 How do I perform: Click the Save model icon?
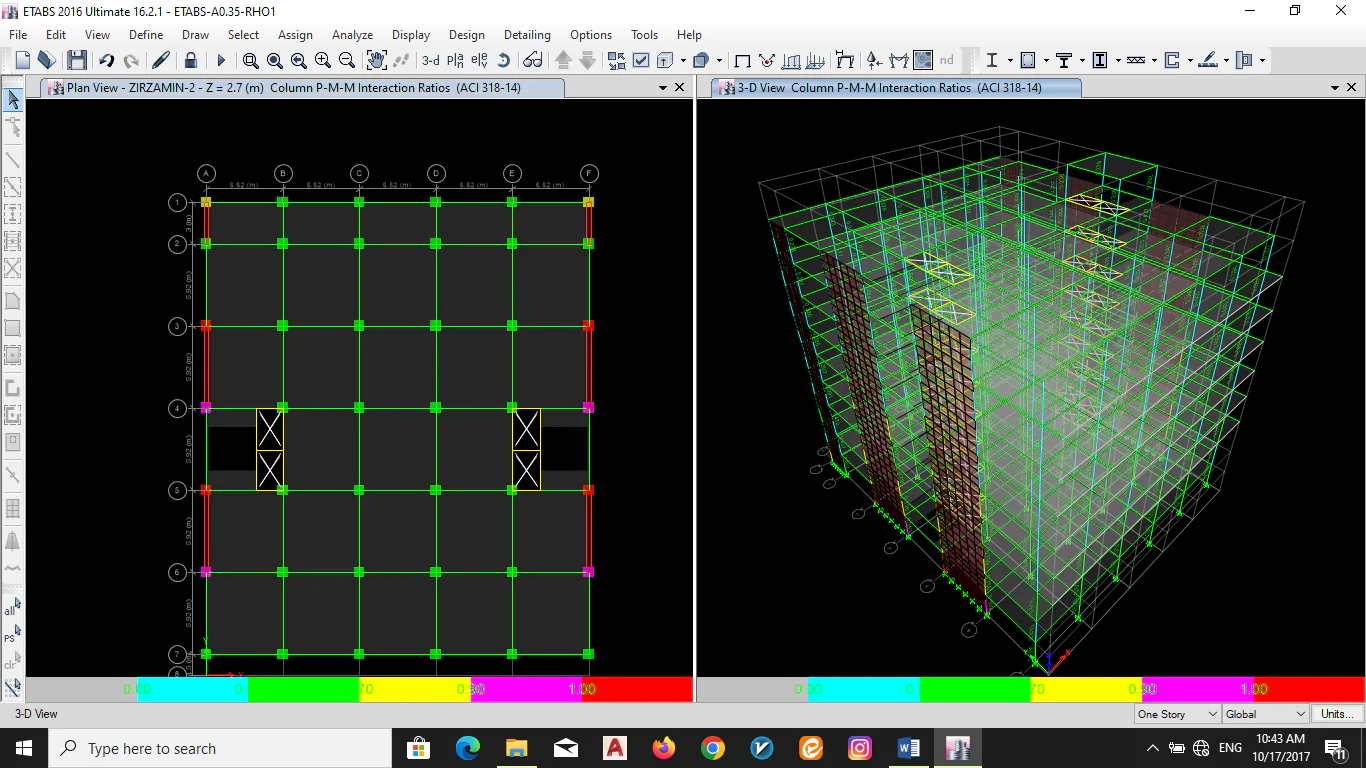point(76,60)
